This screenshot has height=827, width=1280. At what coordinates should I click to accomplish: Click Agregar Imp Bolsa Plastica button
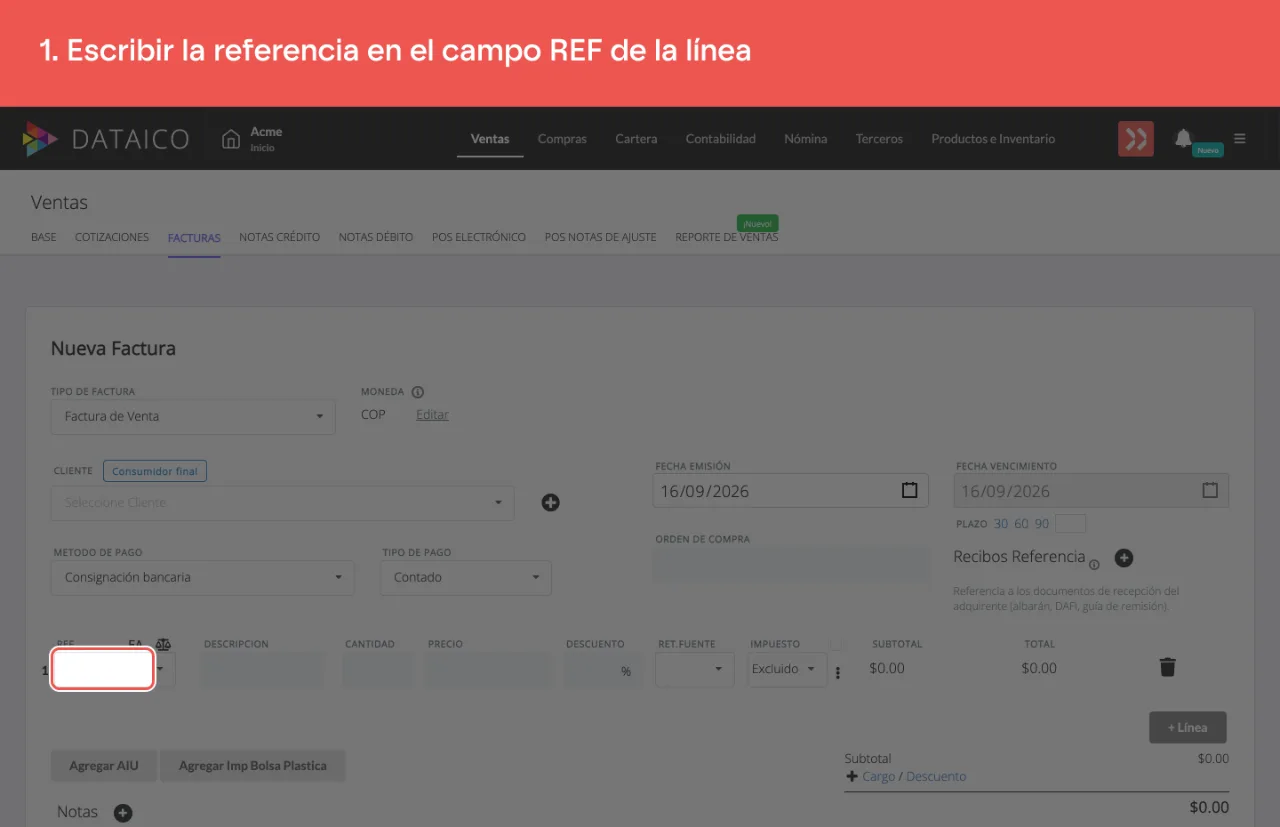tap(253, 766)
